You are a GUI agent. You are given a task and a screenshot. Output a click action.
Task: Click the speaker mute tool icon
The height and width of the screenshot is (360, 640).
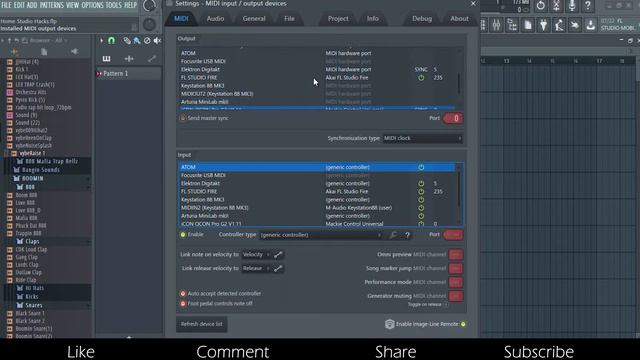pos(157,41)
